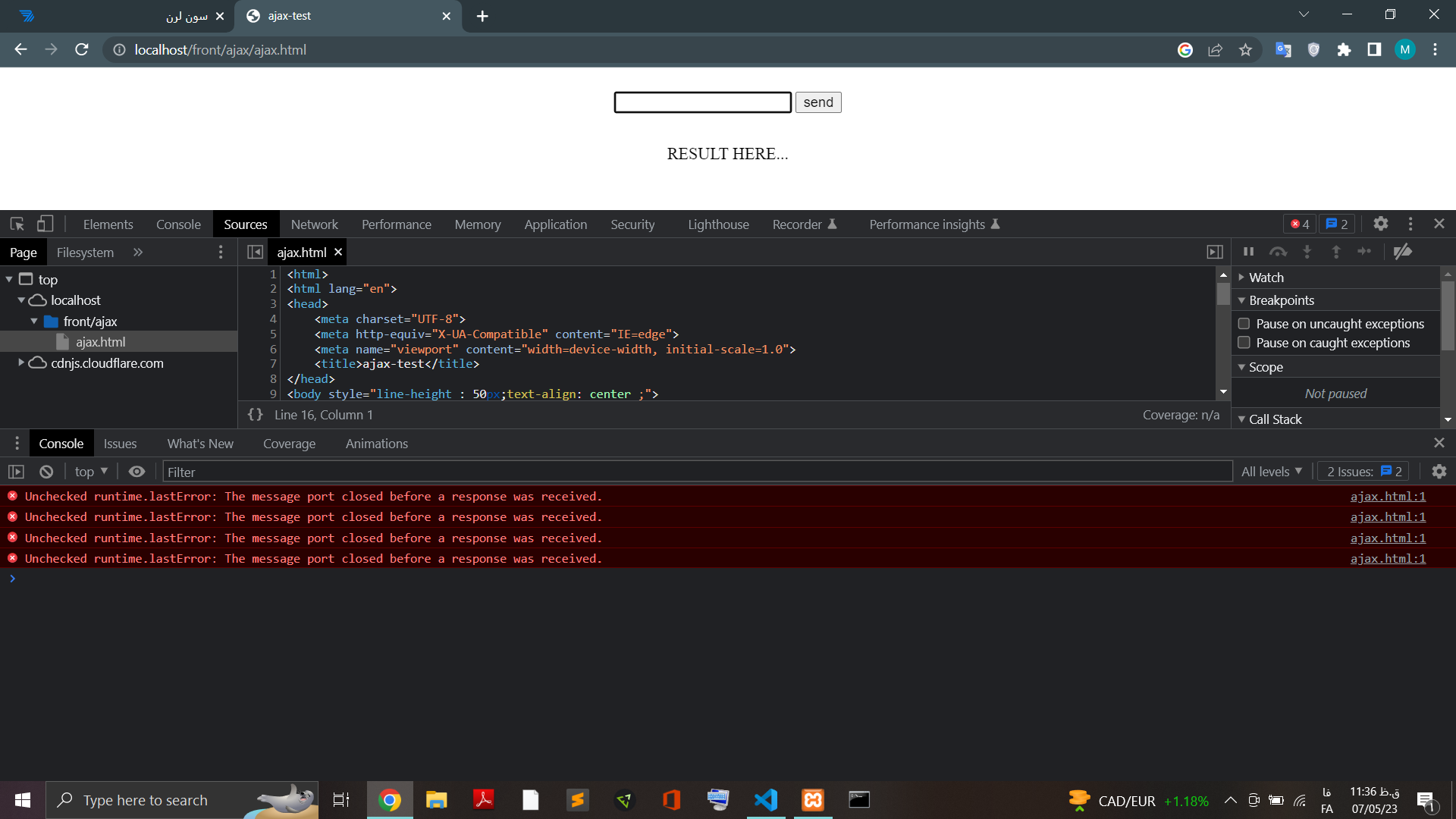The height and width of the screenshot is (819, 1456).
Task: Open the Filesystem navigator tab
Action: (x=85, y=253)
